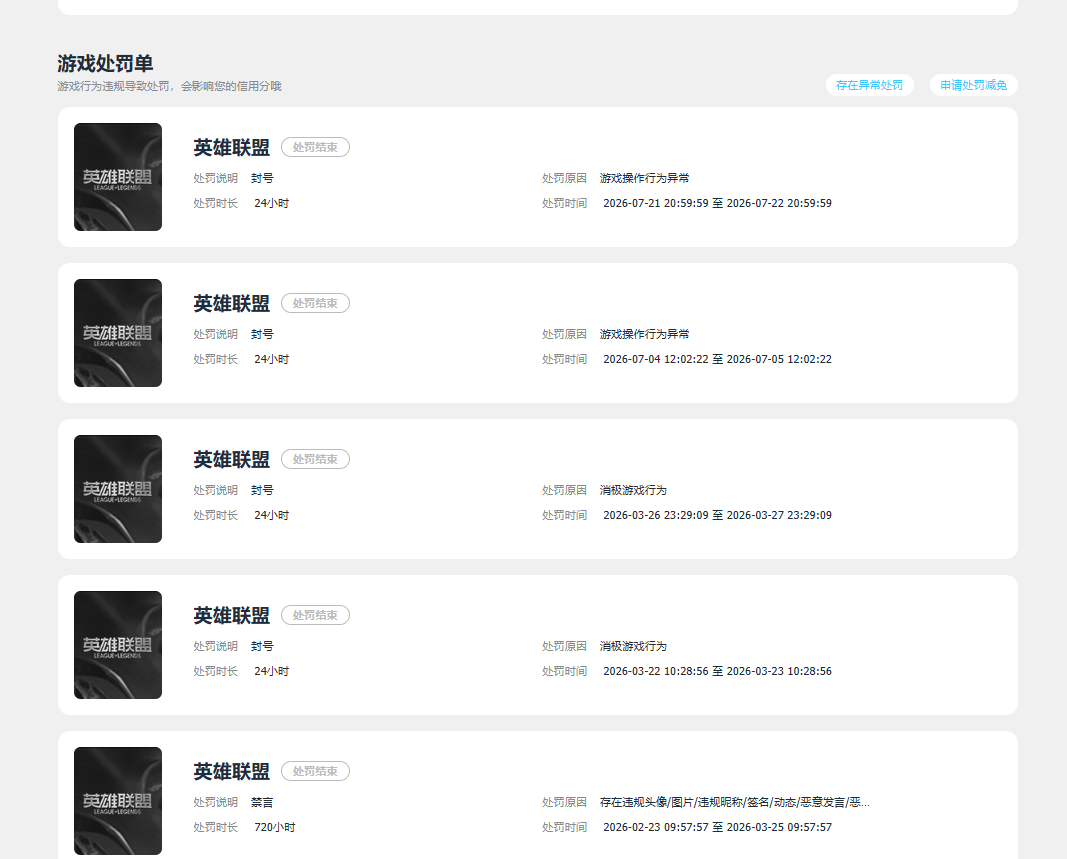The height and width of the screenshot is (859, 1067).
Task: Click 处罚结束 badge on 禁言 card
Action: 315,771
